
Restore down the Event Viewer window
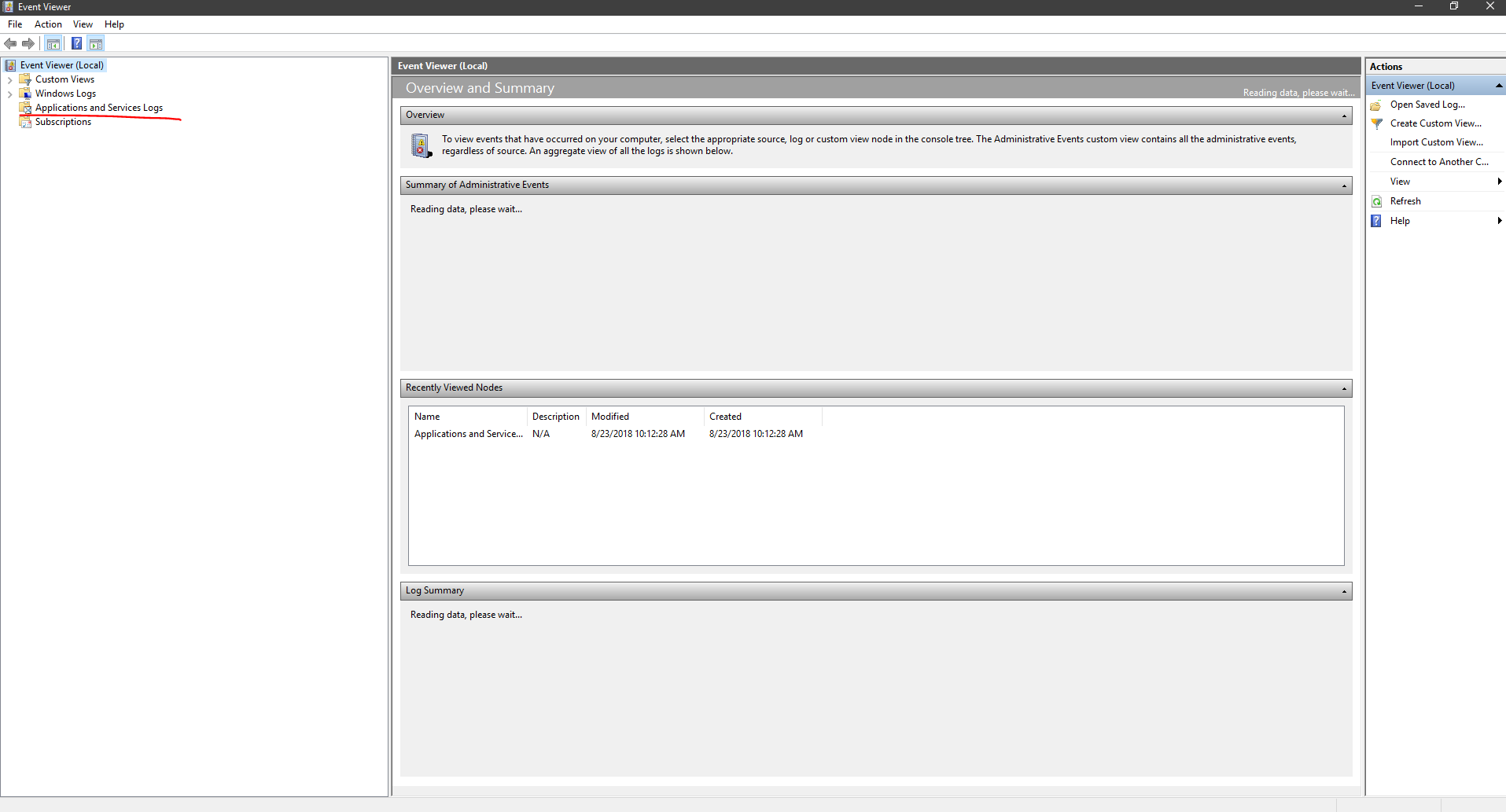click(x=1454, y=6)
